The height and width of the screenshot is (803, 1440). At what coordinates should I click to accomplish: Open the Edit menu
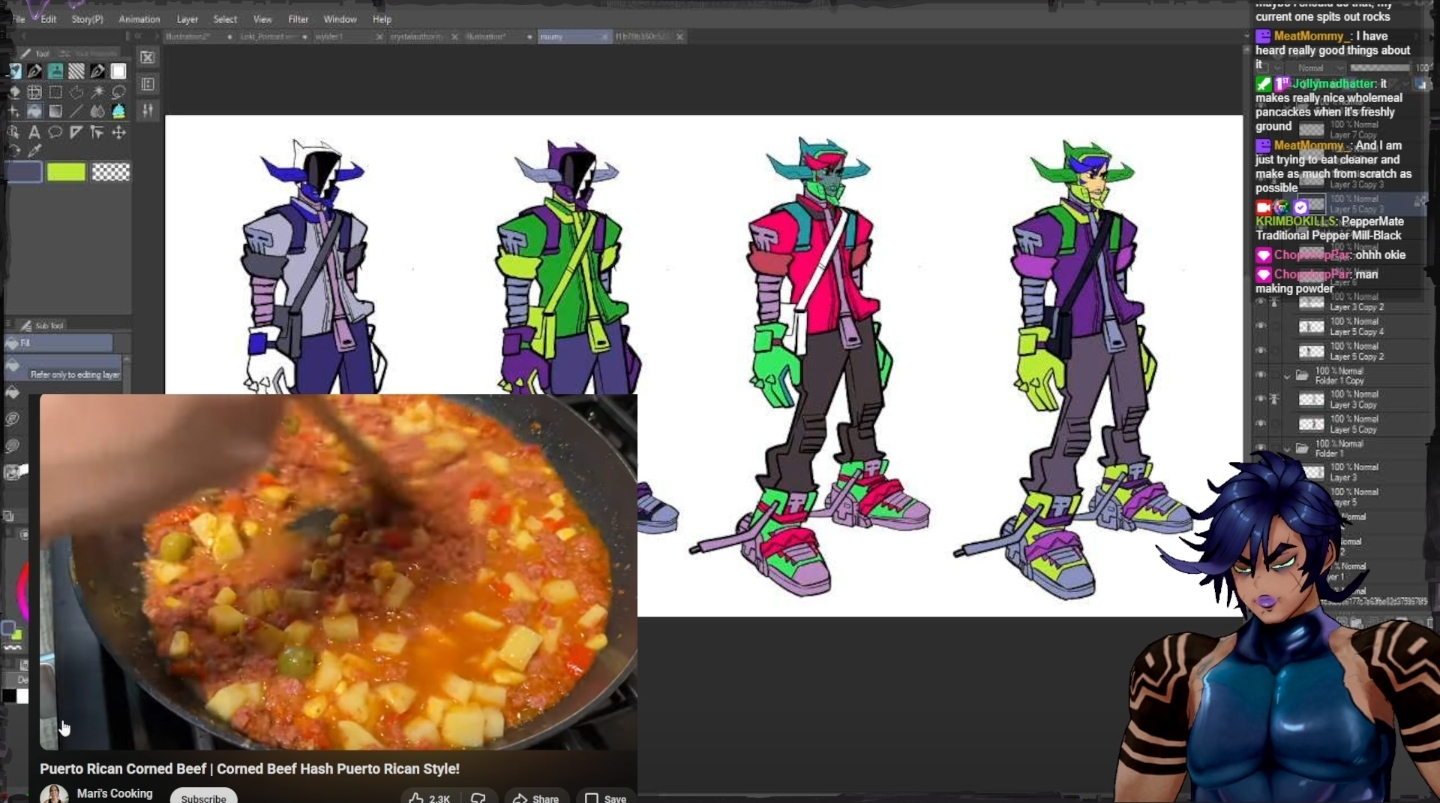tap(48, 19)
